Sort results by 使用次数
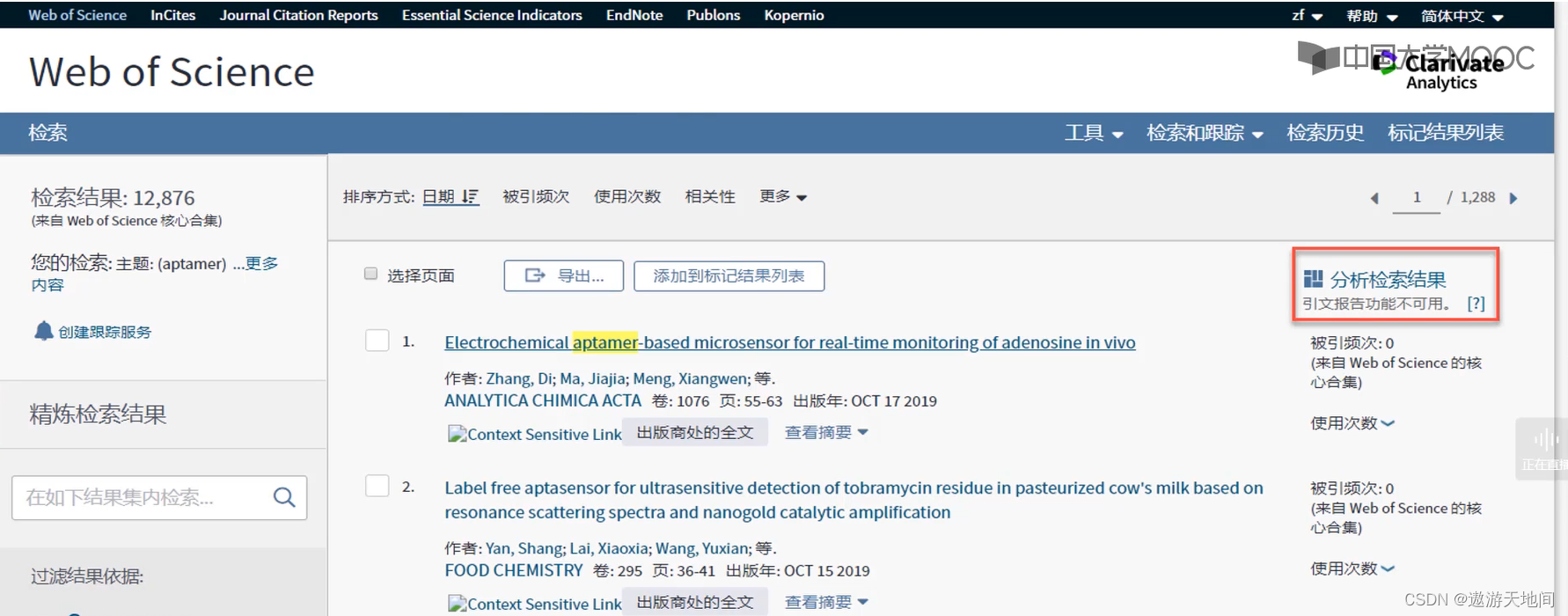The width and height of the screenshot is (1568, 616). [x=627, y=196]
